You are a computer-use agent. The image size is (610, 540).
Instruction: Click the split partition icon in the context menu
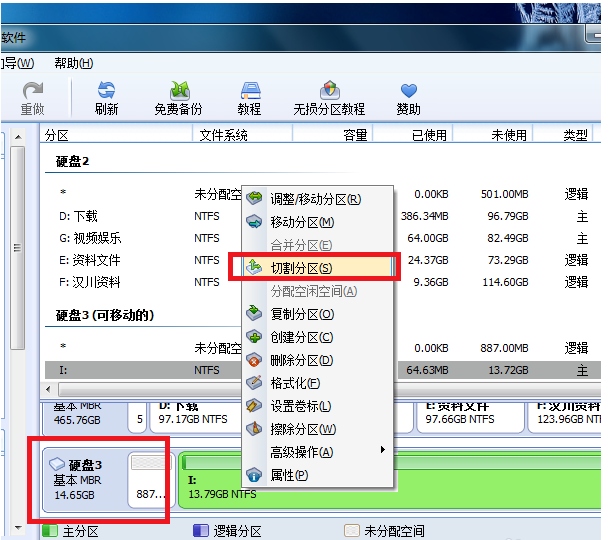coord(254,267)
